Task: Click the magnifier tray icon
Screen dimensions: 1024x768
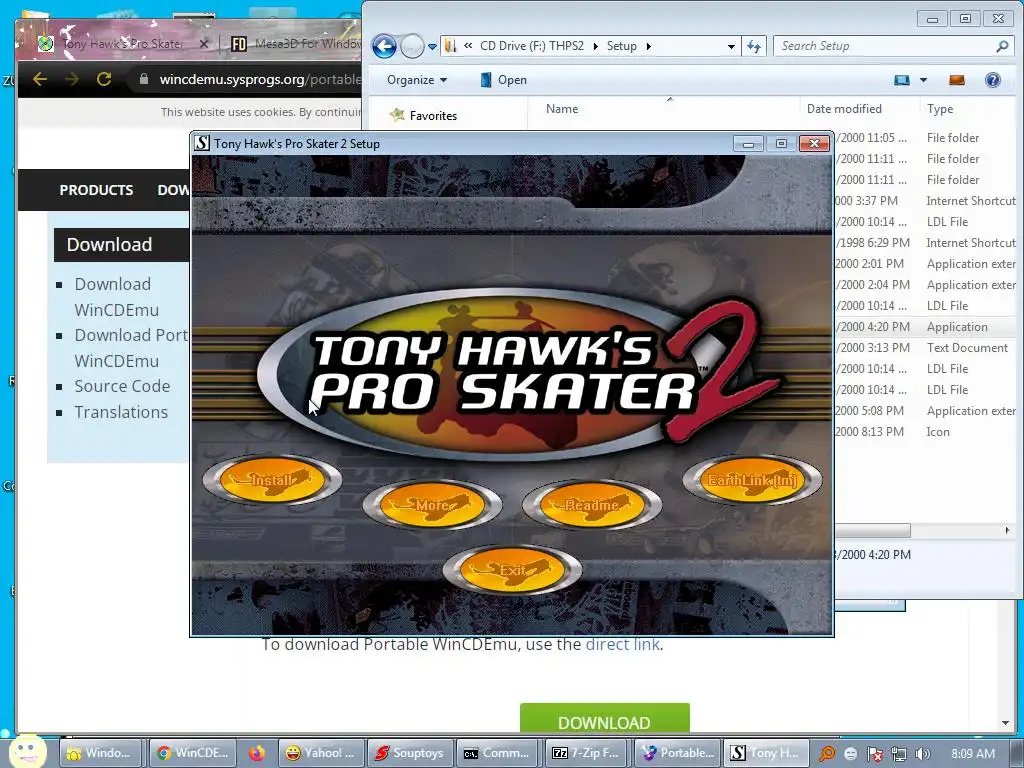Action: pos(827,754)
